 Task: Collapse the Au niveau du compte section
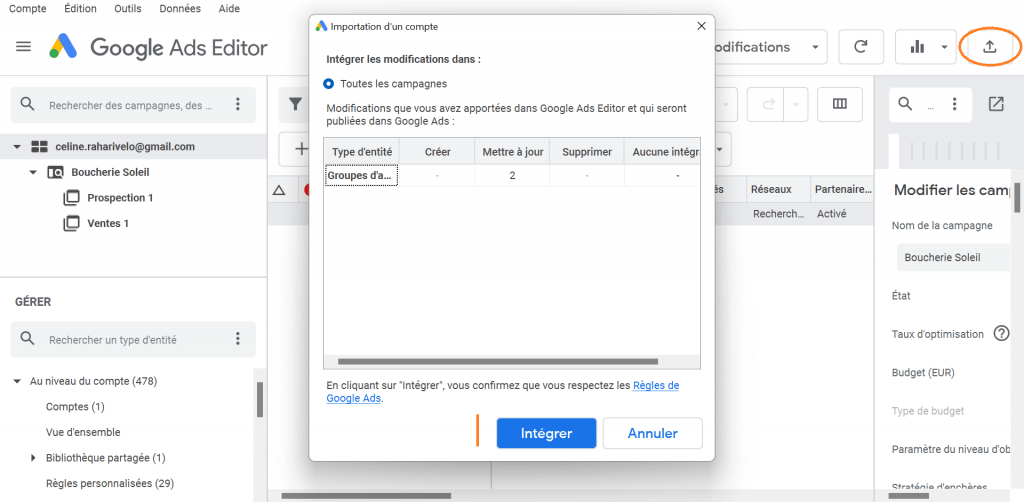coord(17,381)
